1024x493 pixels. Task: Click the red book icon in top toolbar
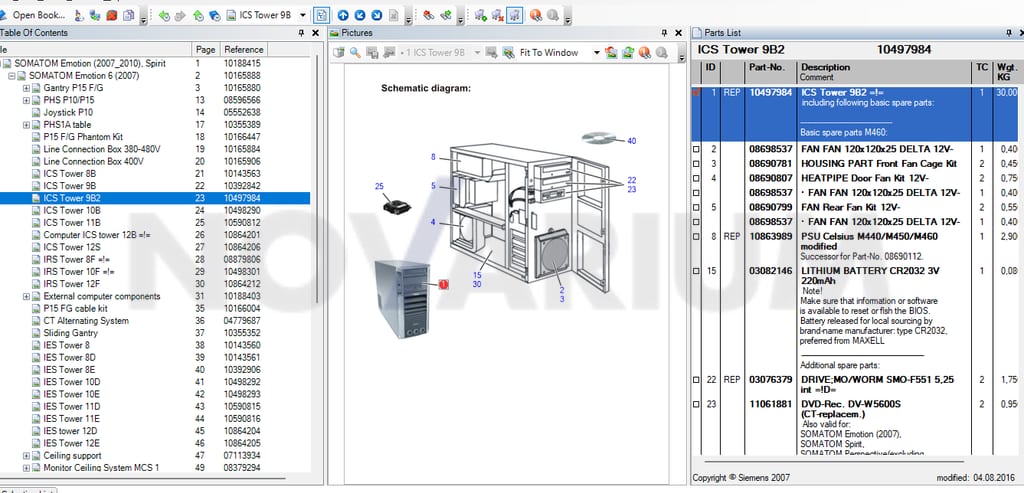[112, 15]
